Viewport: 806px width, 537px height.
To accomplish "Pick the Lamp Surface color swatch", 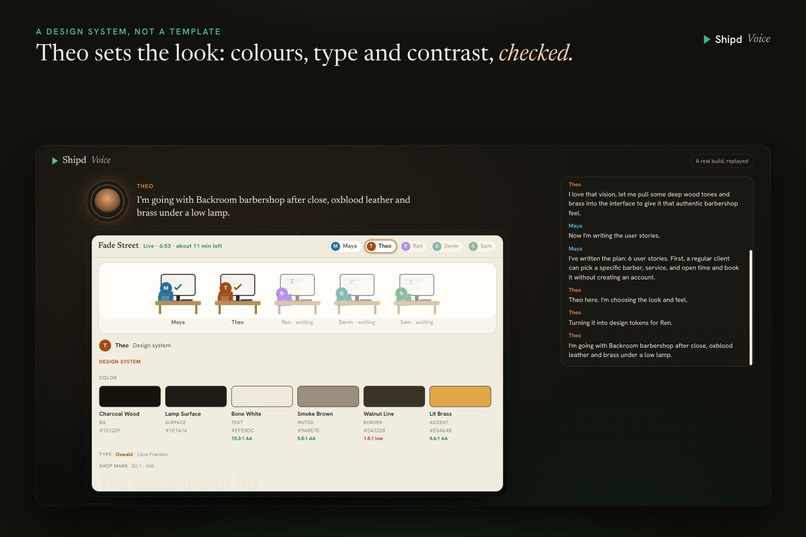I will pos(196,396).
